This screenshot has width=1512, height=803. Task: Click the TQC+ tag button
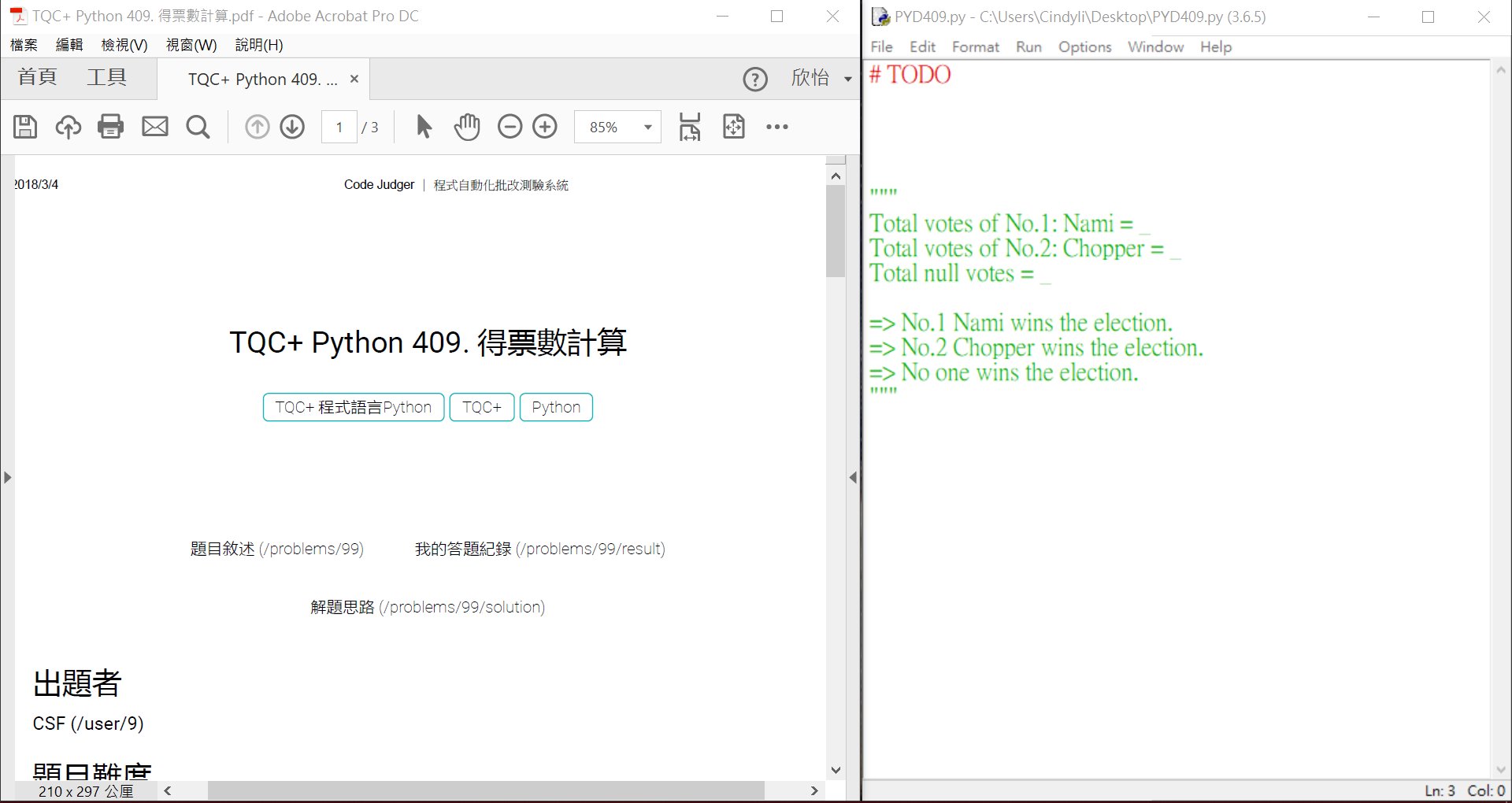(x=482, y=407)
